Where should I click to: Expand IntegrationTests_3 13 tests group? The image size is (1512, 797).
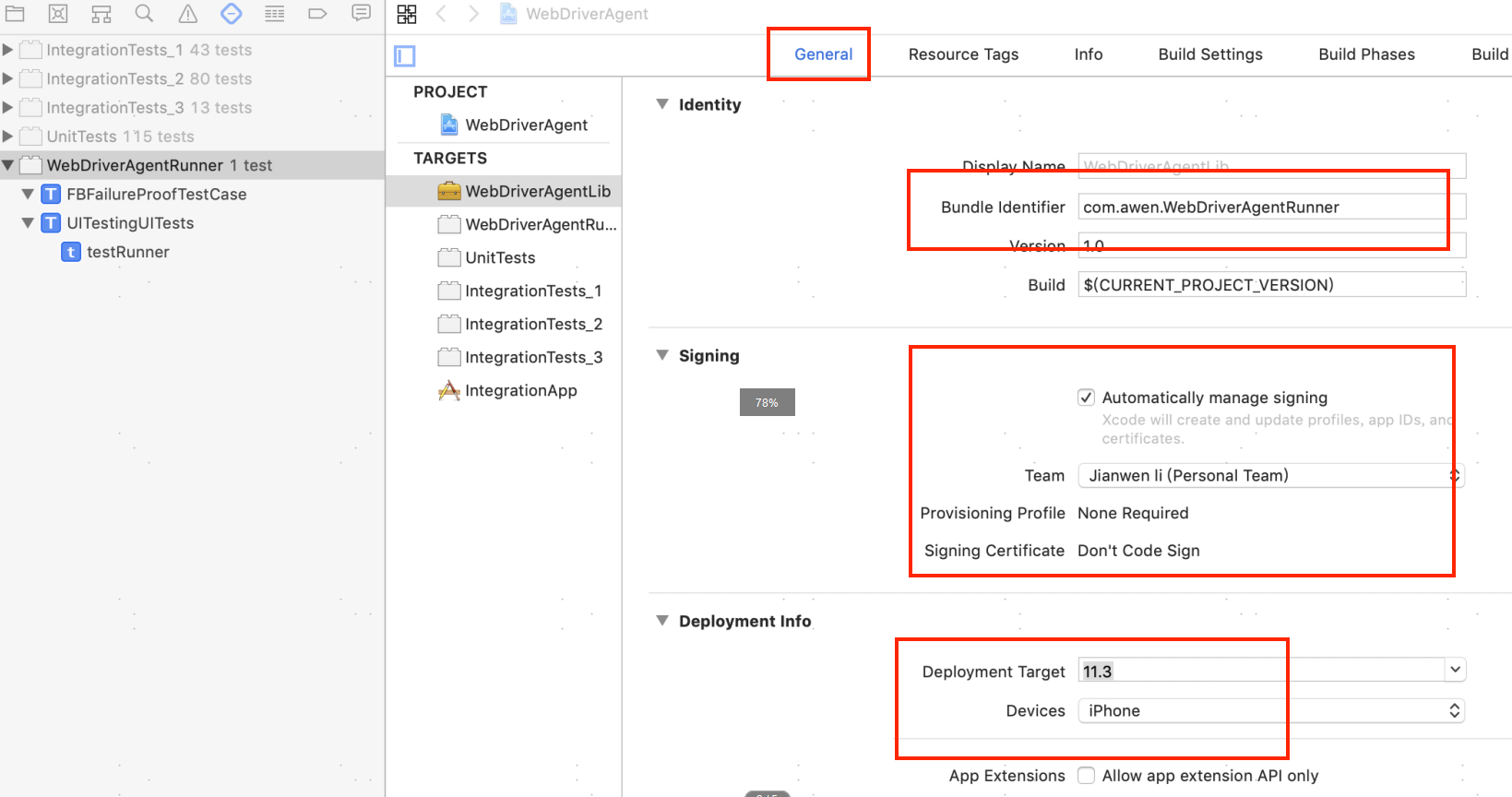coord(7,107)
